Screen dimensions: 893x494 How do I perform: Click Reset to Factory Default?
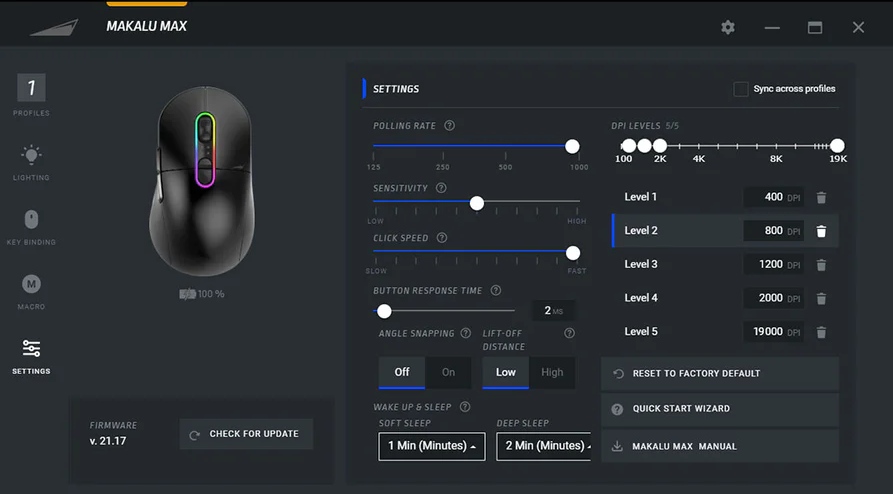[719, 373]
